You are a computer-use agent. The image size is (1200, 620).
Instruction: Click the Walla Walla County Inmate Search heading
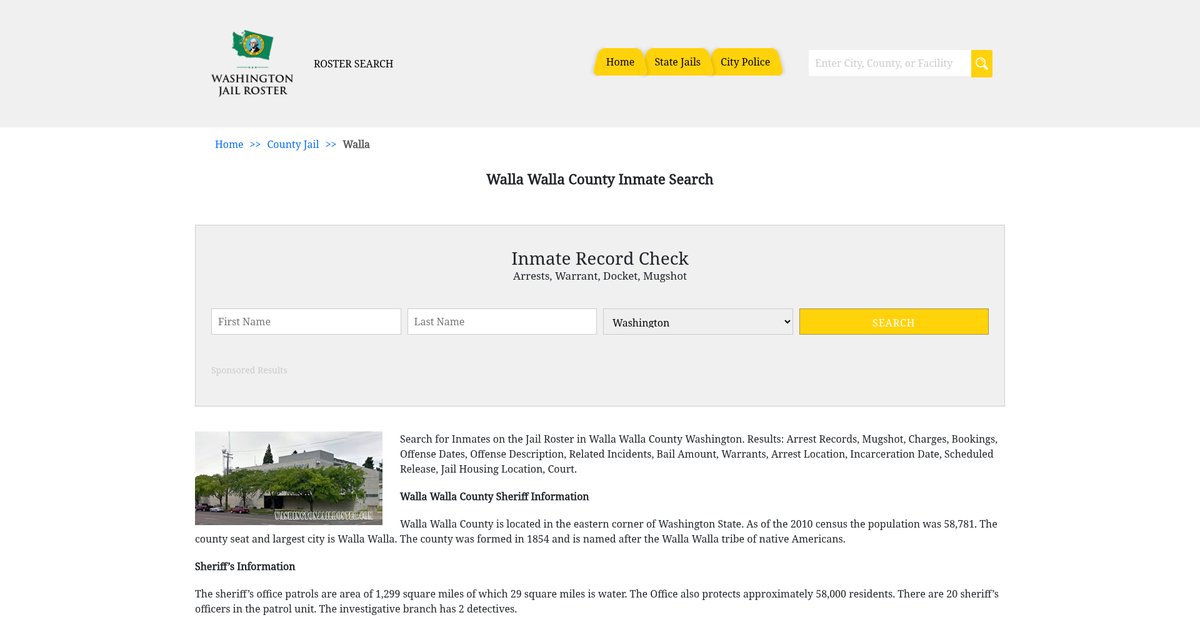tap(600, 180)
